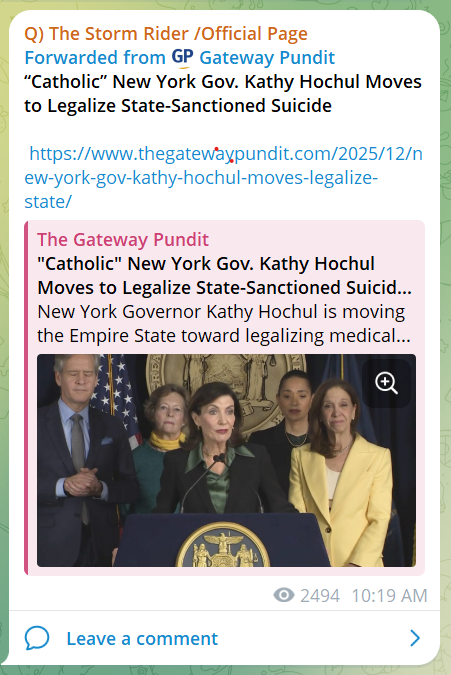Viewport: 451px width, 675px height.
Task: Open the forwarded source Gateway Pundit name
Action: 267,58
